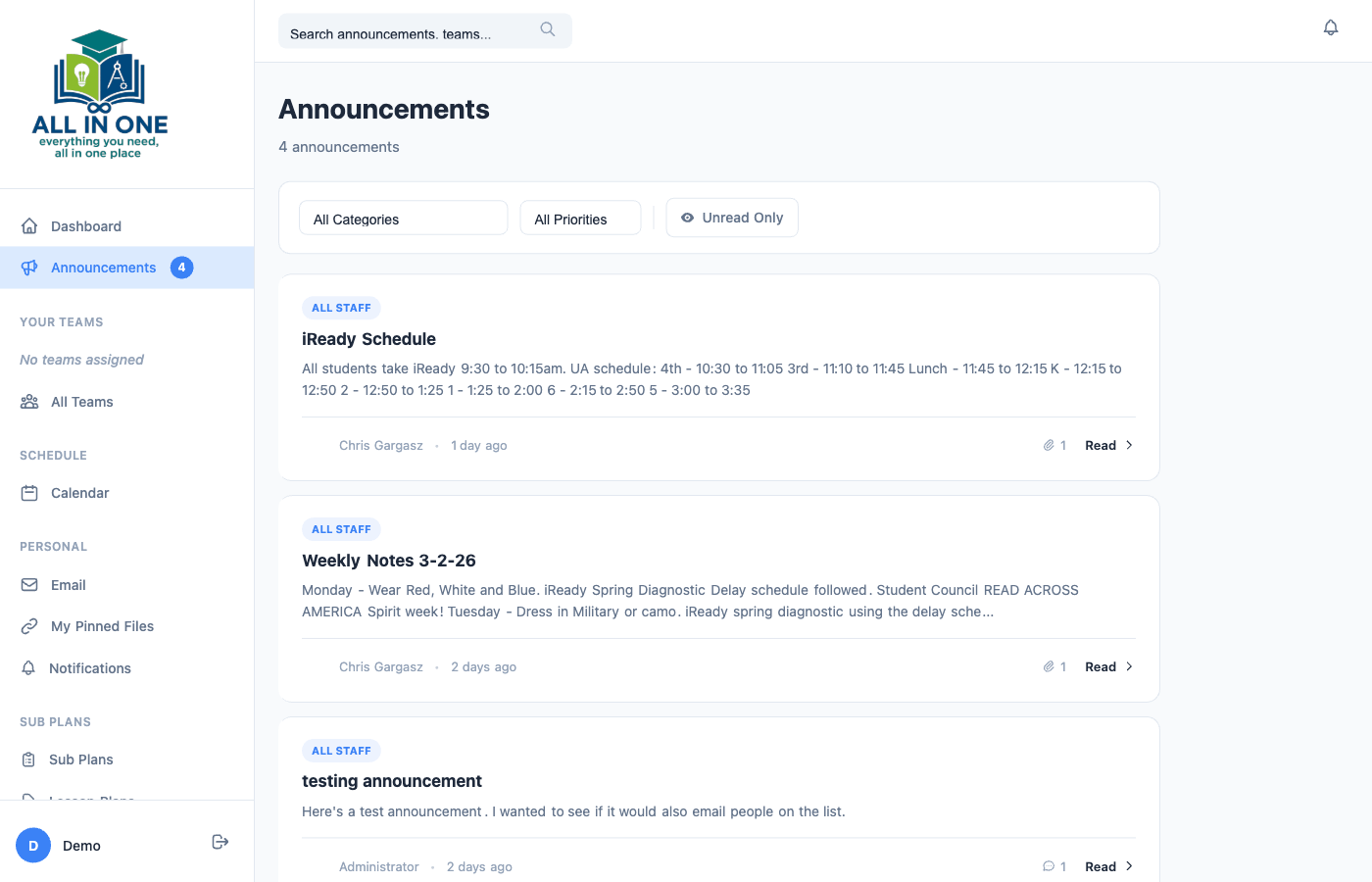Viewport: 1372px width, 882px height.
Task: Click the ALL STAFF badge on testing announcement
Action: [341, 750]
